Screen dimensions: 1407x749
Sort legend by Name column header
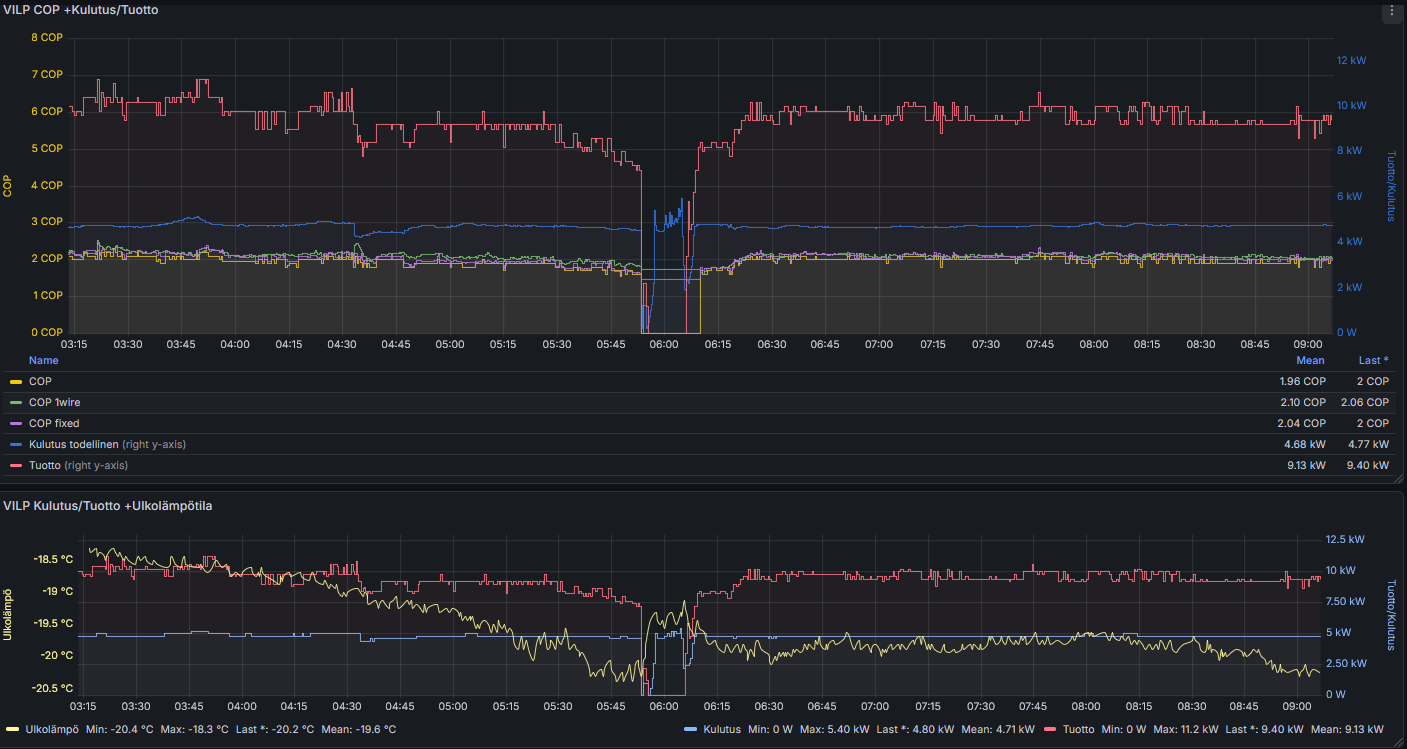43,360
